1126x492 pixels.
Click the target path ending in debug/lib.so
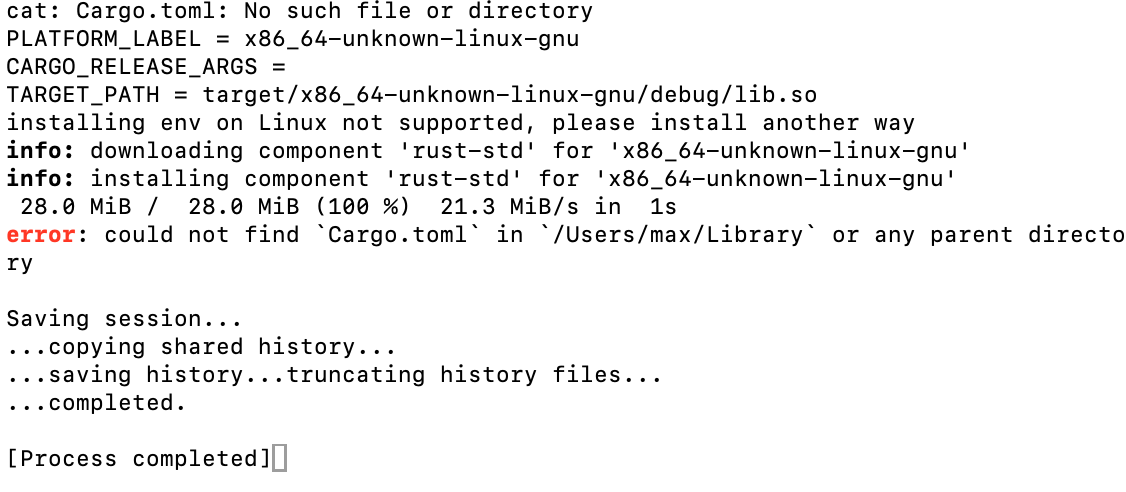point(510,96)
